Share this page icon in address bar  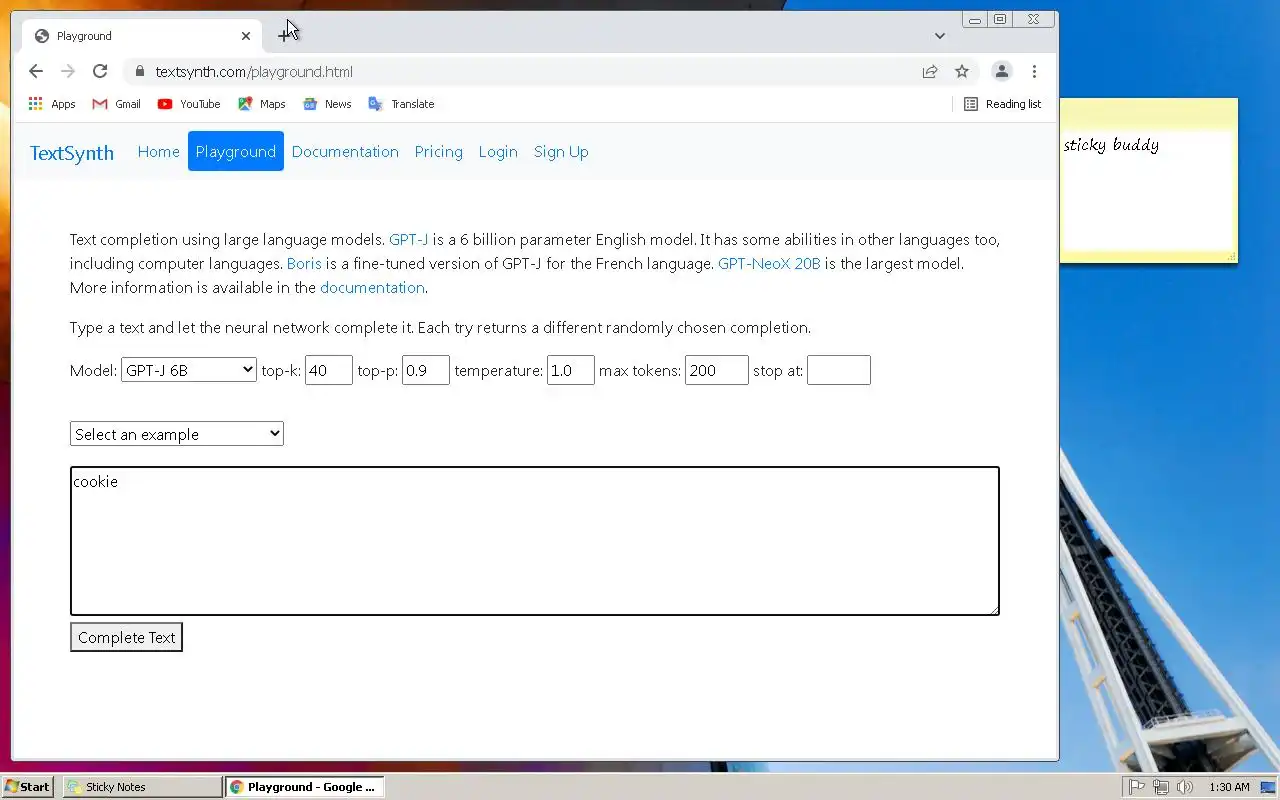pos(930,71)
